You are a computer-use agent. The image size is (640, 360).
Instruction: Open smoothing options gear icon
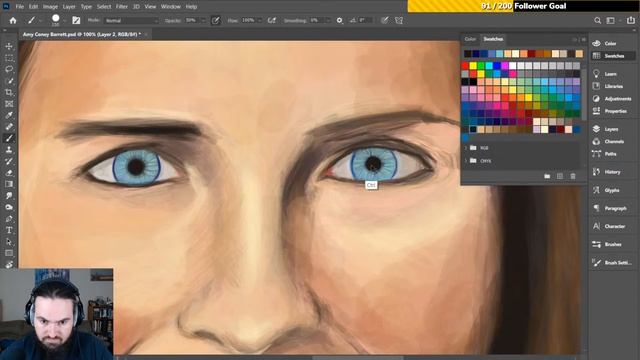[340, 20]
